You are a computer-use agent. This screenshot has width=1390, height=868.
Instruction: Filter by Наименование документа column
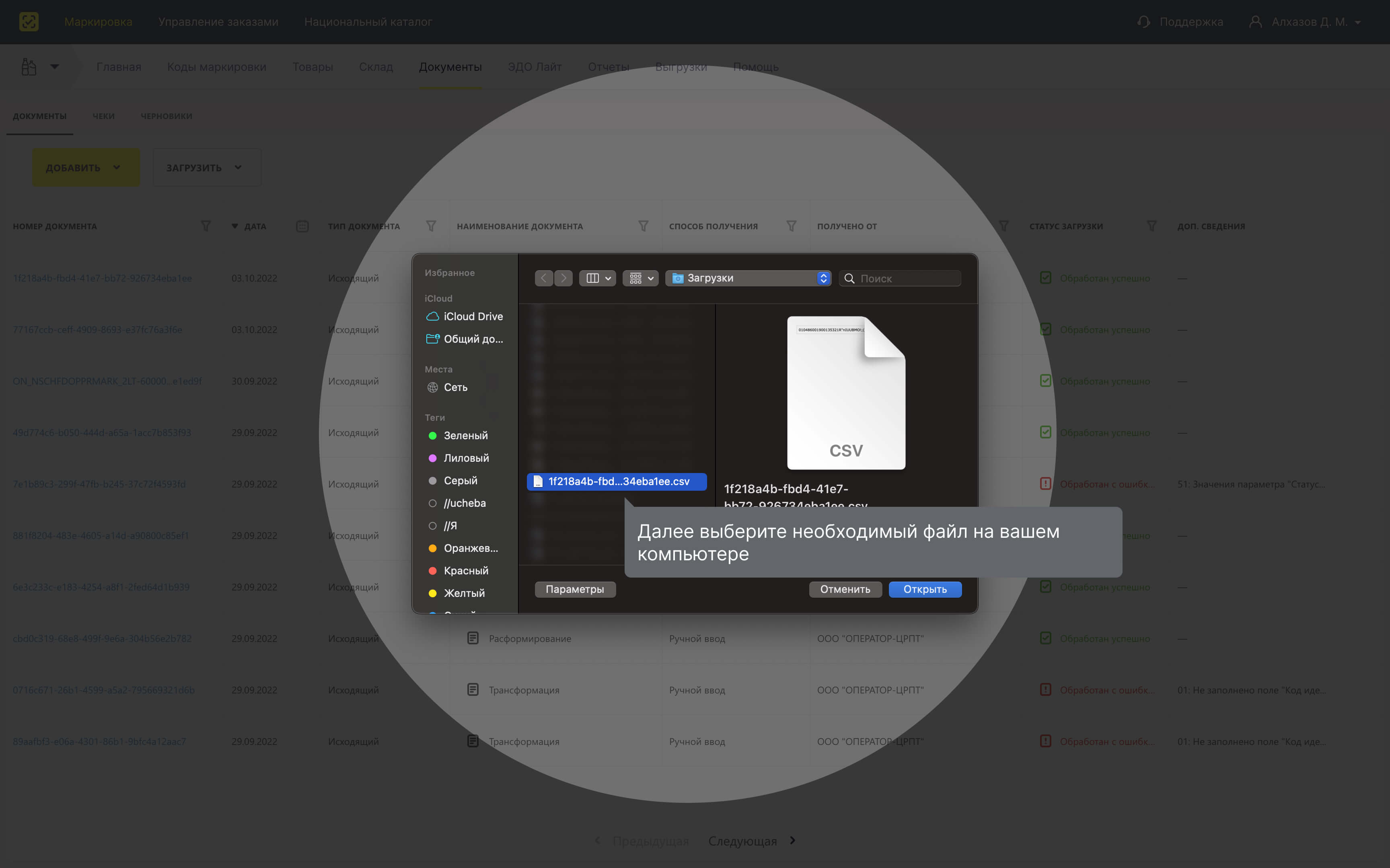tap(644, 226)
